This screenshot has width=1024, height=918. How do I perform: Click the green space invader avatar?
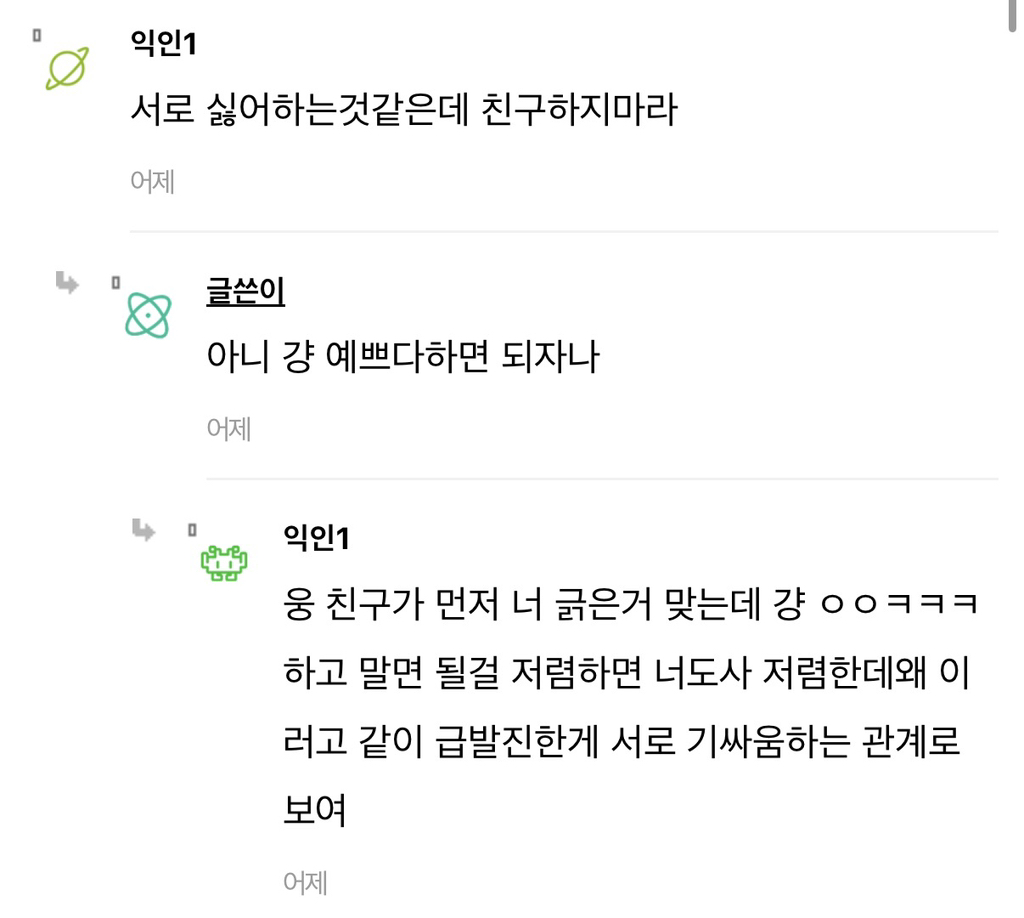click(224, 564)
